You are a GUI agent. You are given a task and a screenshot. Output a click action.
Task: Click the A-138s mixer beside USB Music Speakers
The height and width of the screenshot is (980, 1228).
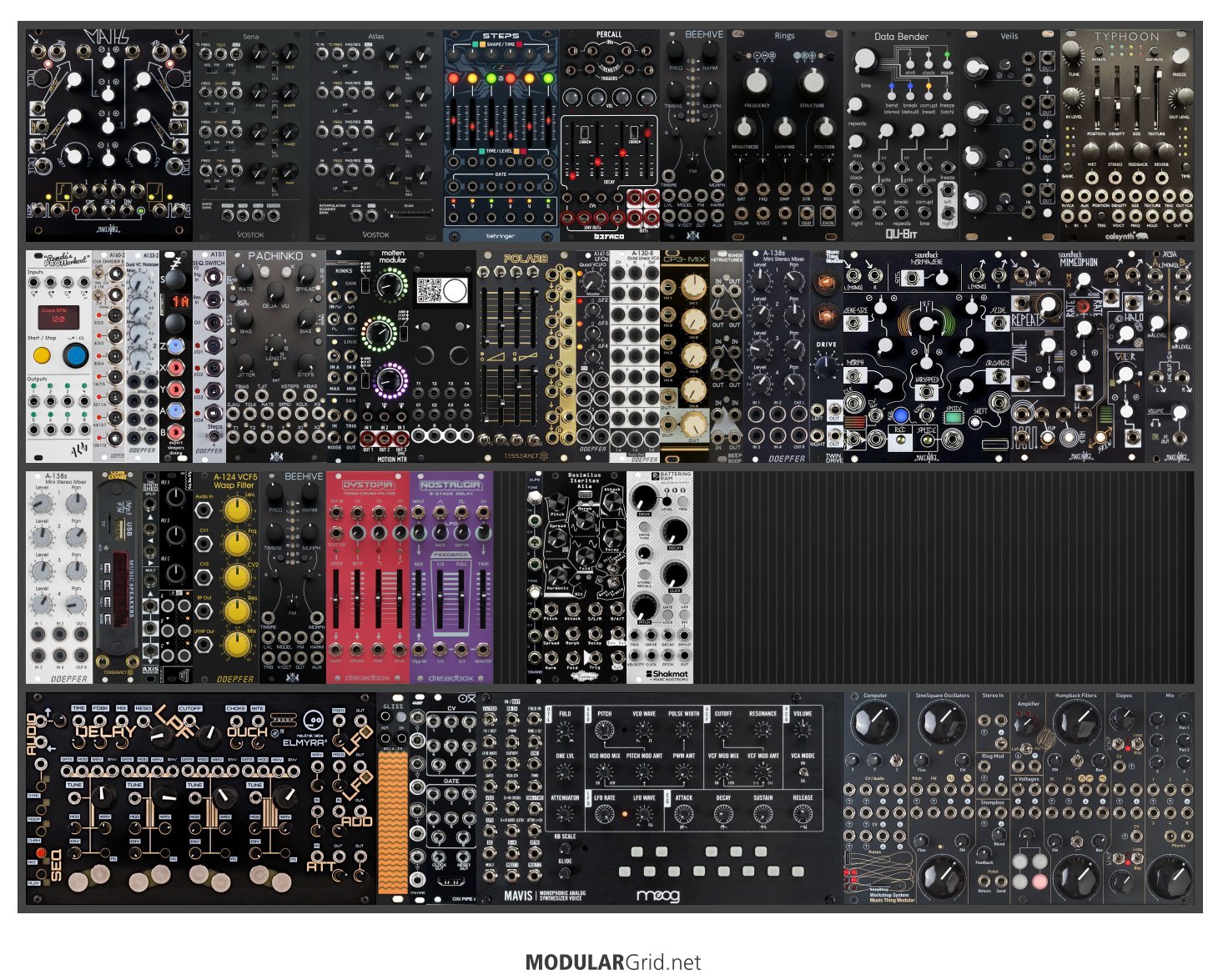pyautogui.click(x=59, y=577)
